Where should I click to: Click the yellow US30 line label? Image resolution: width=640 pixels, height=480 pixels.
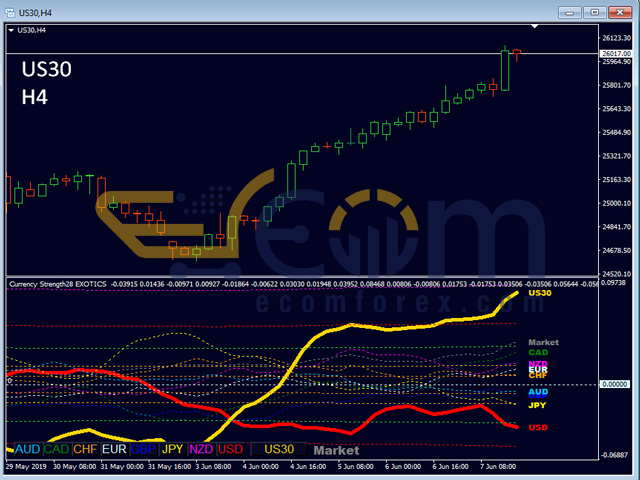[540, 293]
